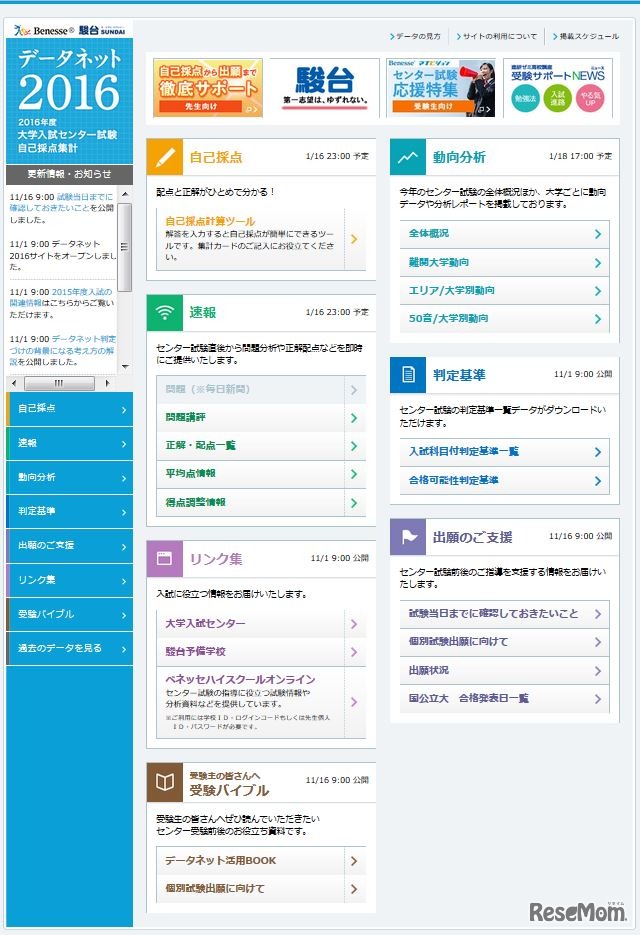Click the やる気UP pink circle
The width and height of the screenshot is (640, 935).
tap(590, 98)
